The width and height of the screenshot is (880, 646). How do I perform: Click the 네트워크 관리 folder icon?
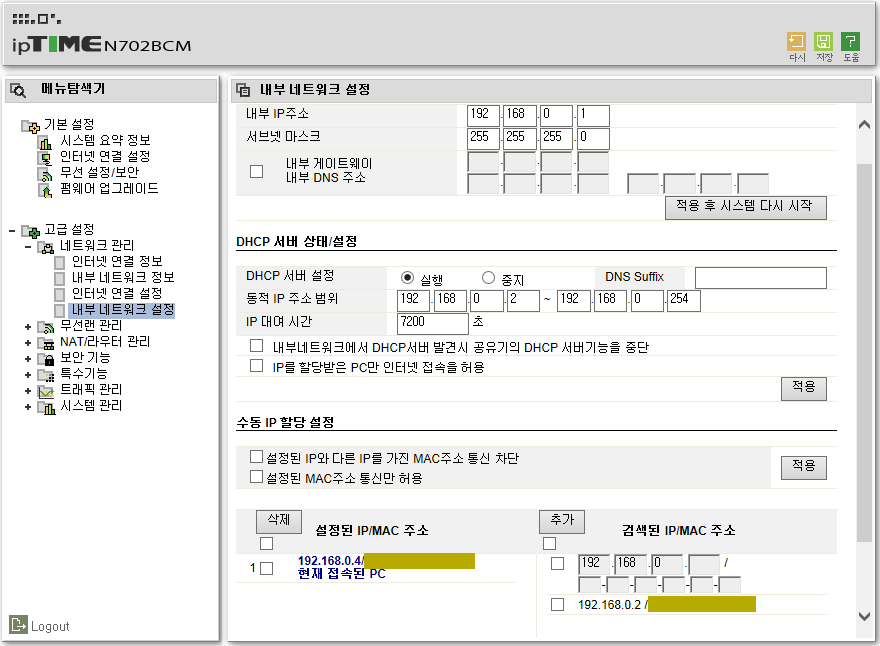pos(46,247)
